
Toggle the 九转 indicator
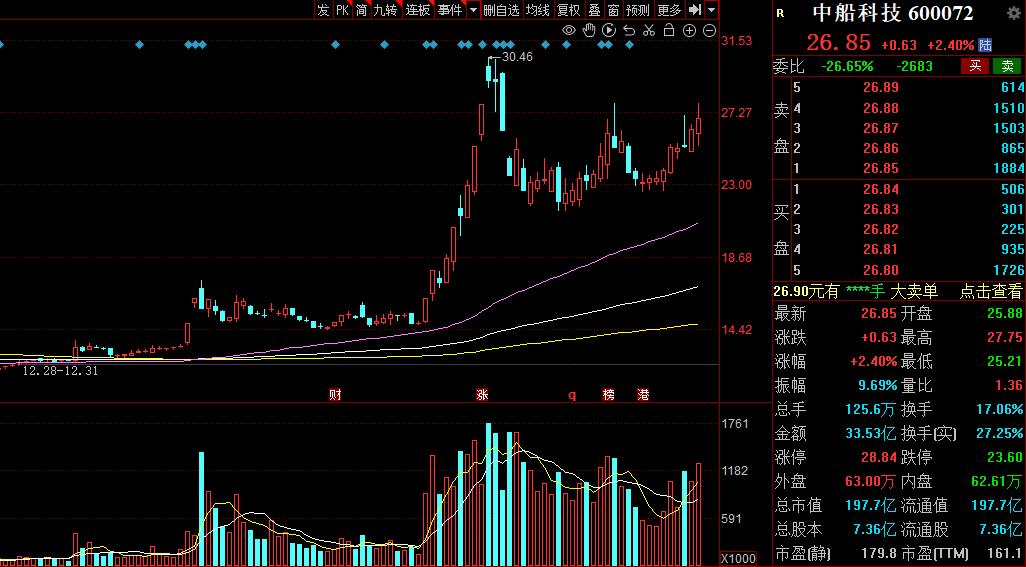385,10
